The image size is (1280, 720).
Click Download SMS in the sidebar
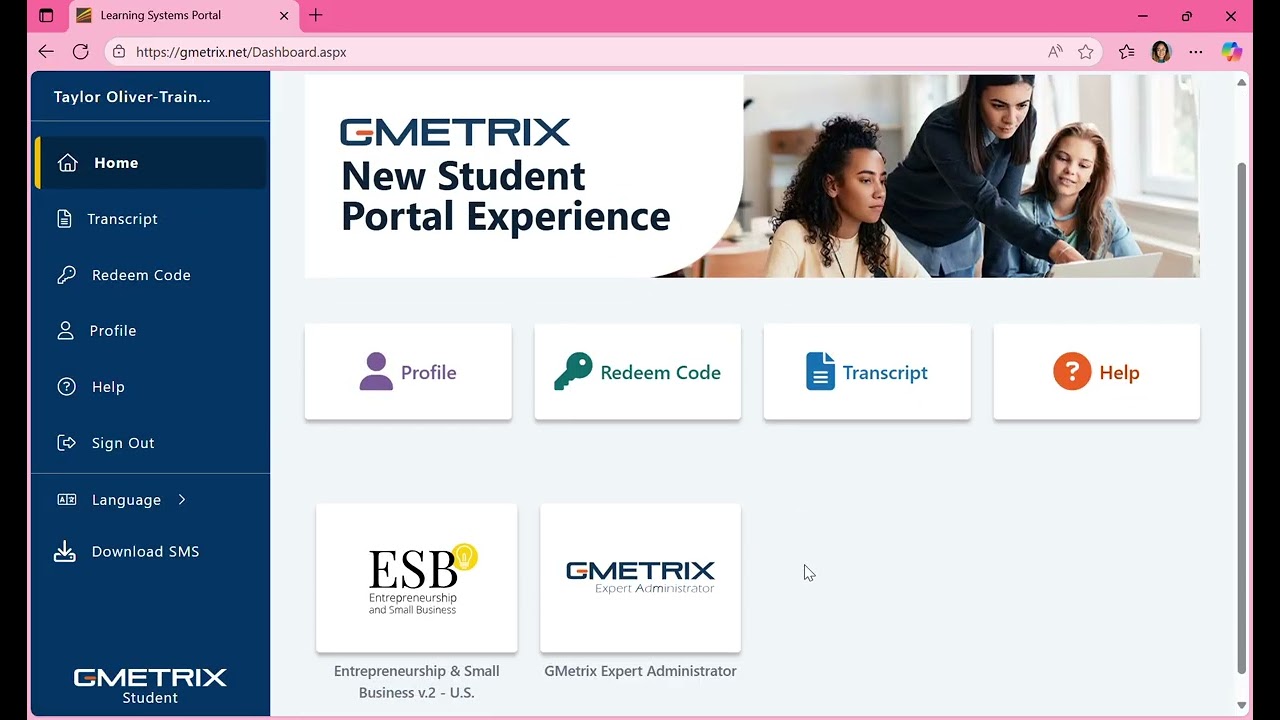[150, 552]
